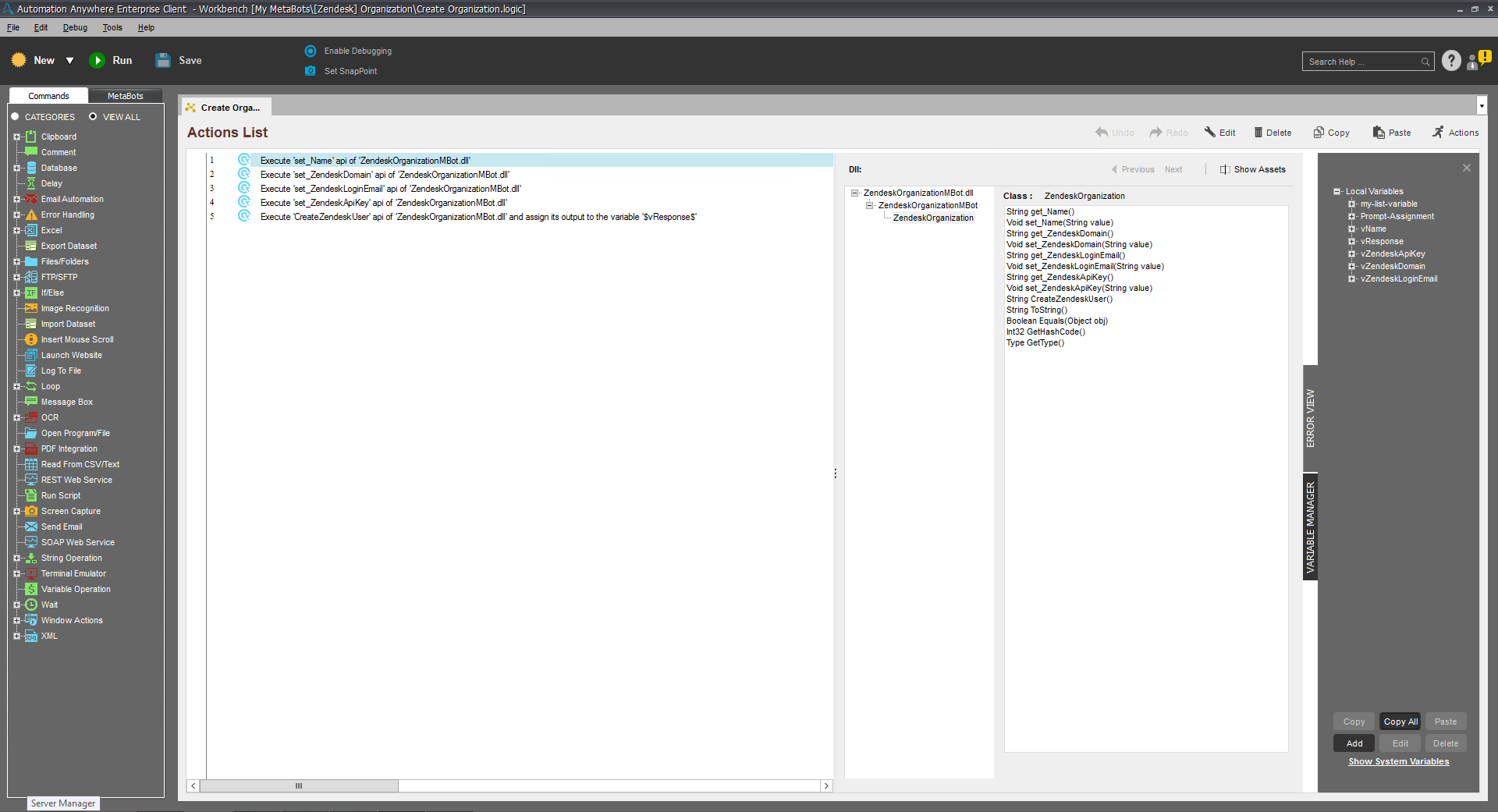
Task: Open the New button dropdown arrow
Action: point(69,61)
